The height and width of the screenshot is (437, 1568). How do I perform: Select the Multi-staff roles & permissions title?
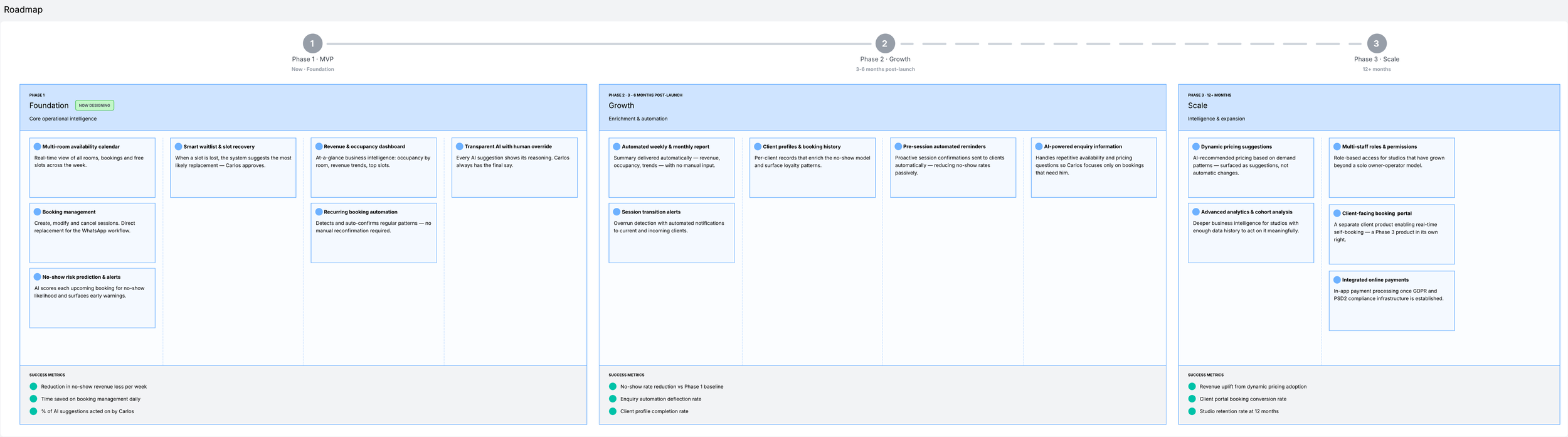(x=1379, y=147)
